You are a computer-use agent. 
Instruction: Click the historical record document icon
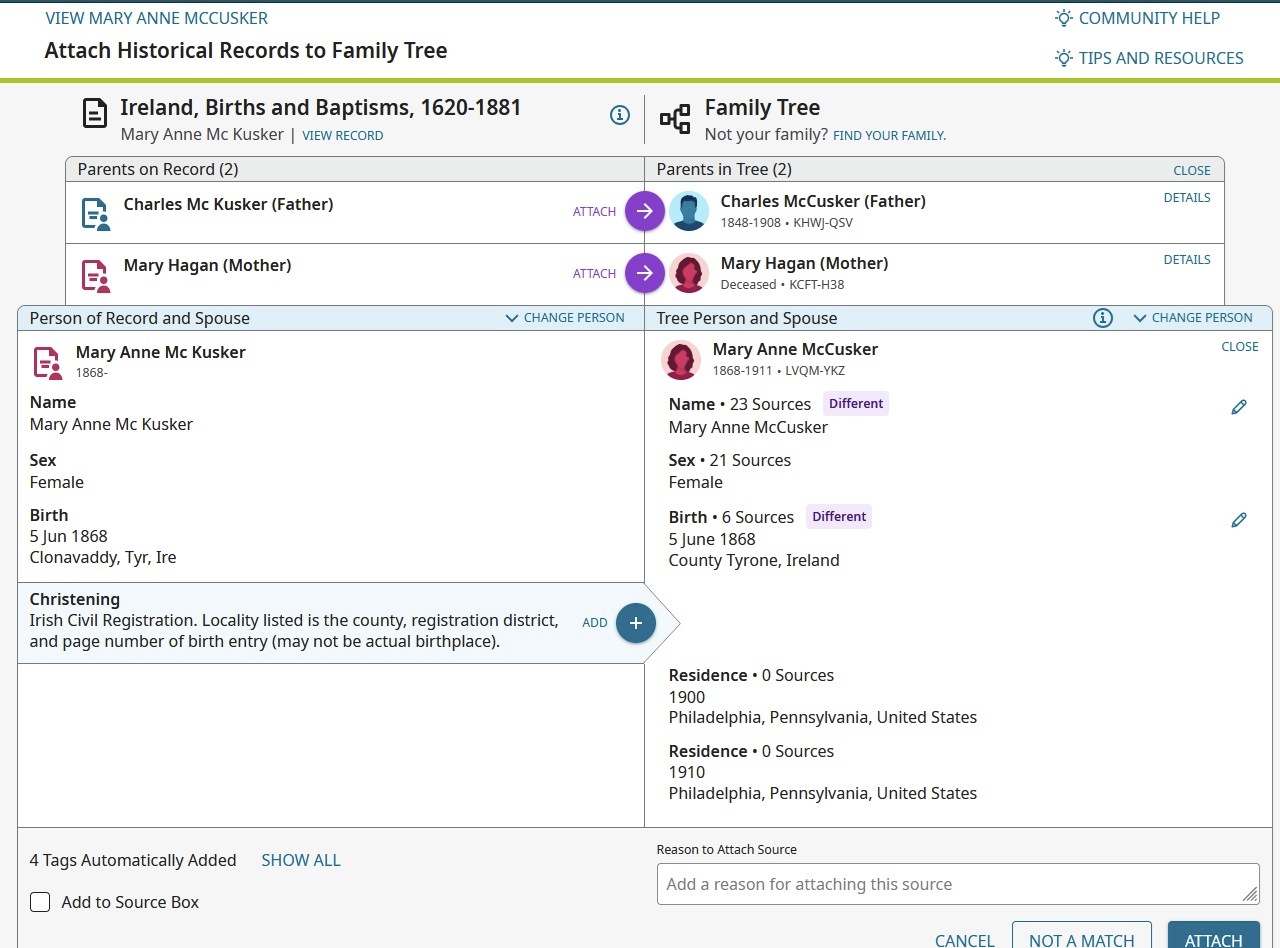(x=95, y=114)
